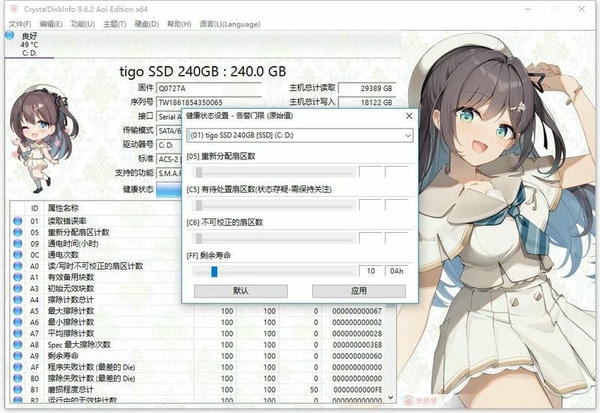Click status icon for A9 剩余寿命

(x=17, y=356)
